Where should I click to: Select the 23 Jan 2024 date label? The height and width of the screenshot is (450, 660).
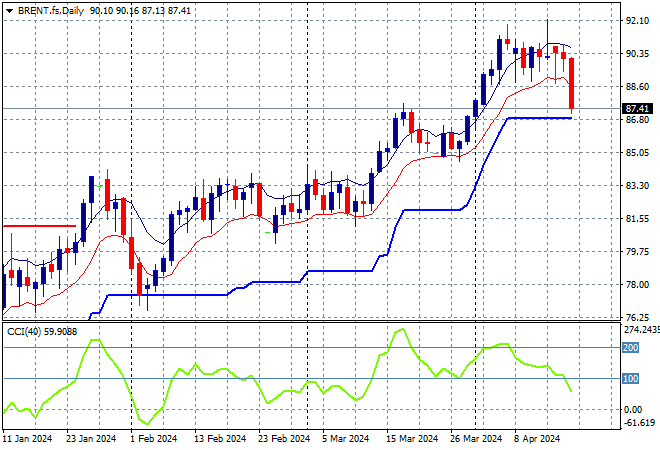tap(89, 439)
